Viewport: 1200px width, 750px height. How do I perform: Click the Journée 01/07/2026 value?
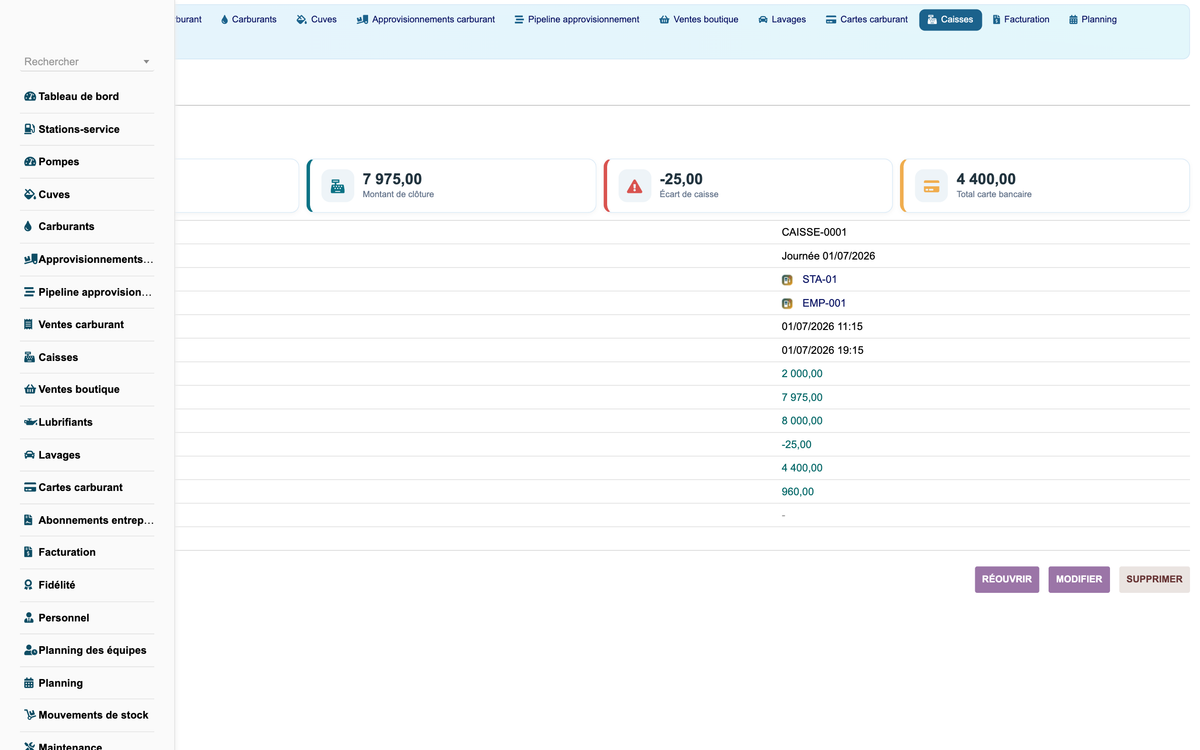(x=828, y=256)
